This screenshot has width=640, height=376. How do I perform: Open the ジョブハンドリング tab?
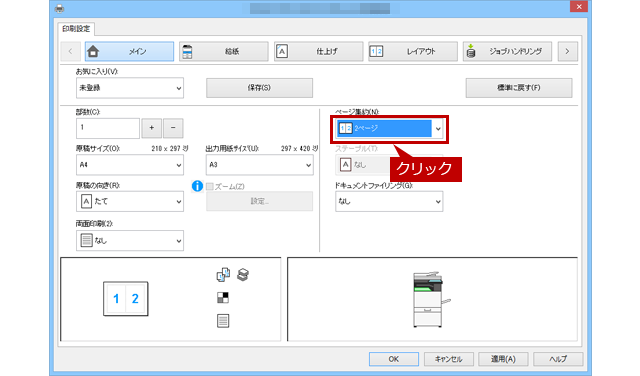click(507, 51)
